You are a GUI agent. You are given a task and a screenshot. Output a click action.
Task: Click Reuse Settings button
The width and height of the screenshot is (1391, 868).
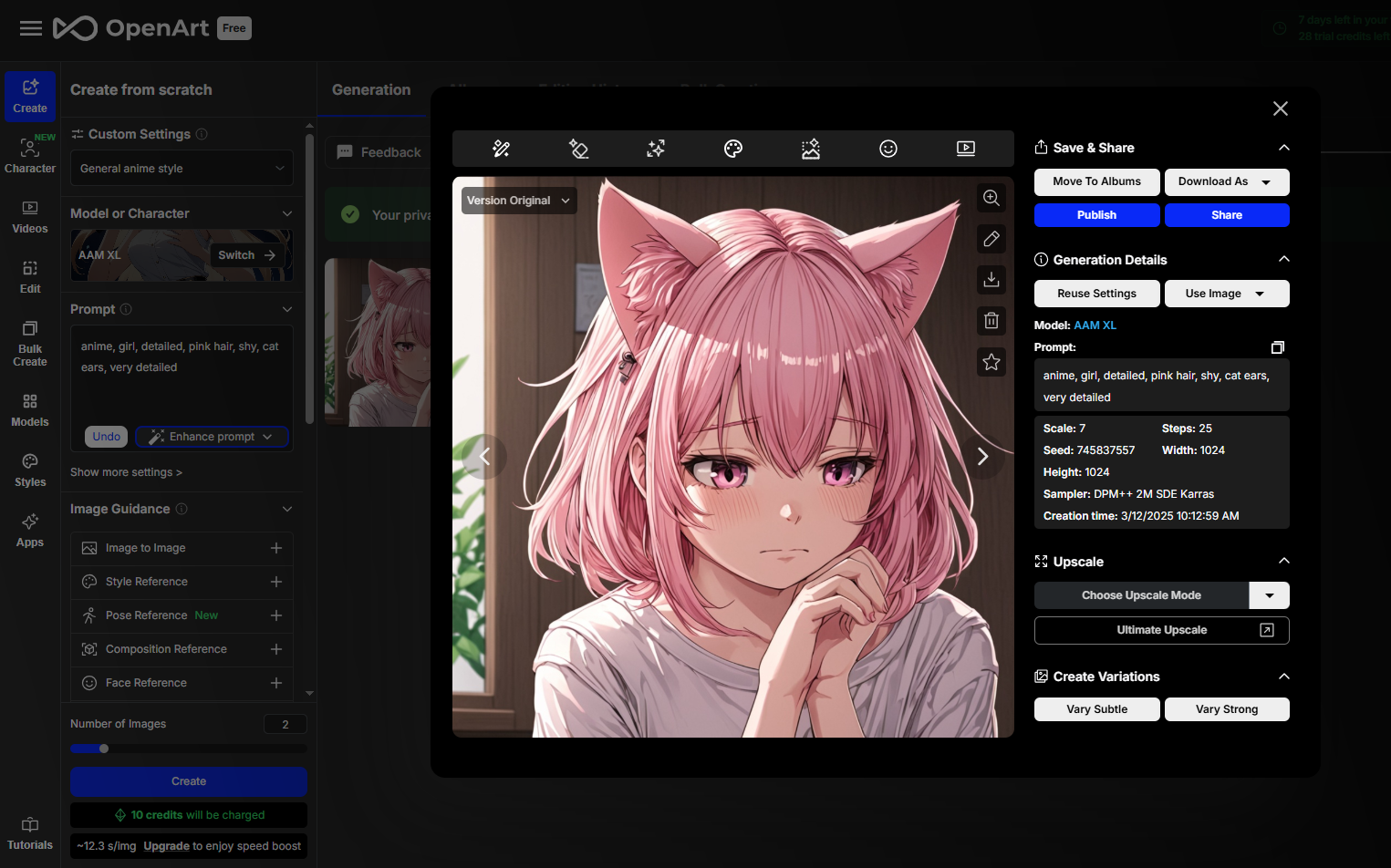(x=1096, y=294)
